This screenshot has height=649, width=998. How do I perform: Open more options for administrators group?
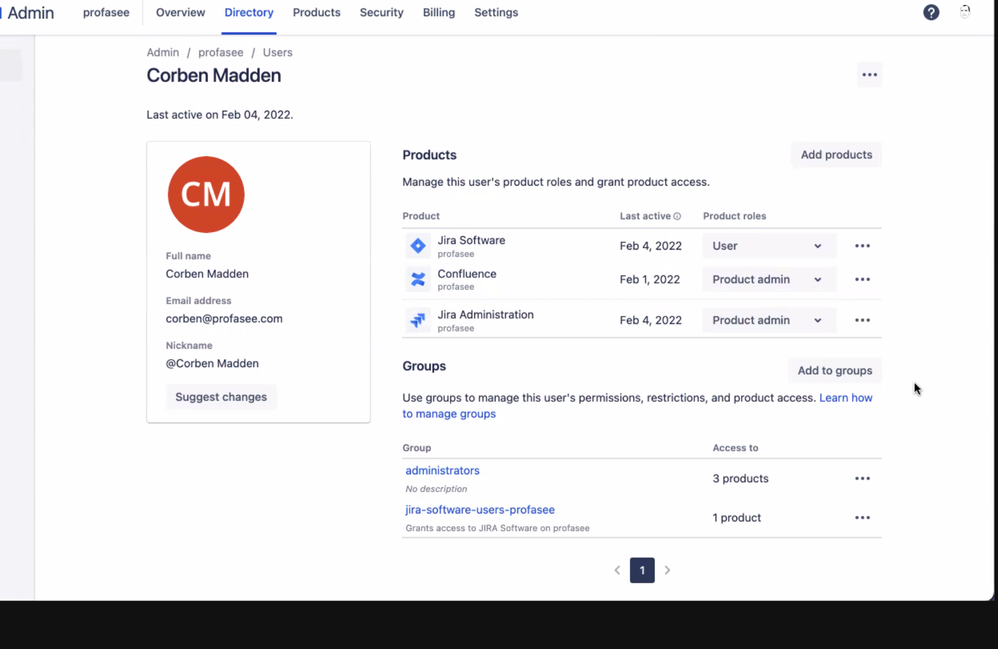(862, 478)
